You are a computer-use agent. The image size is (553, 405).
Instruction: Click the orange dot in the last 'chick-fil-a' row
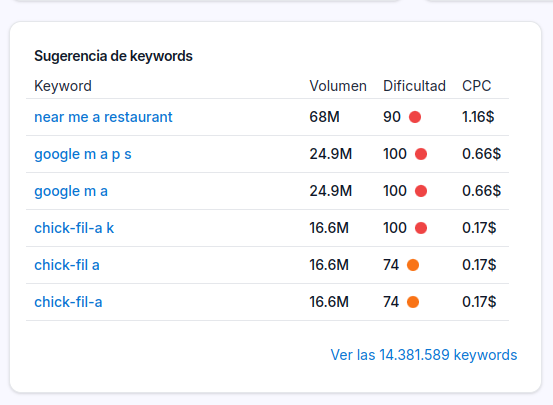pyautogui.click(x=413, y=302)
